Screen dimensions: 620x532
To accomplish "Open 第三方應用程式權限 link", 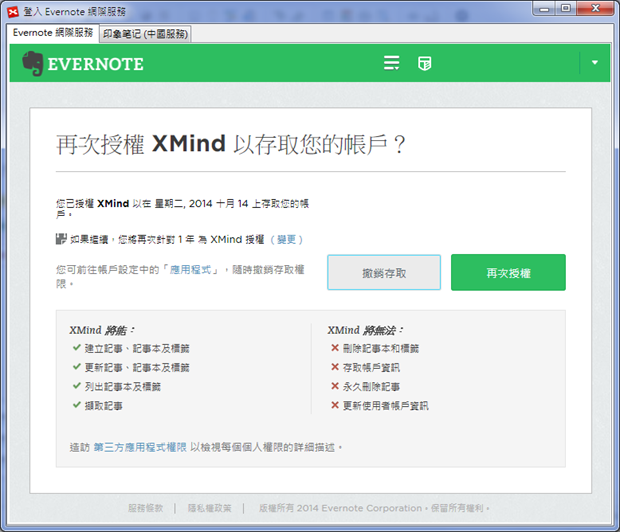I will (x=140, y=447).
